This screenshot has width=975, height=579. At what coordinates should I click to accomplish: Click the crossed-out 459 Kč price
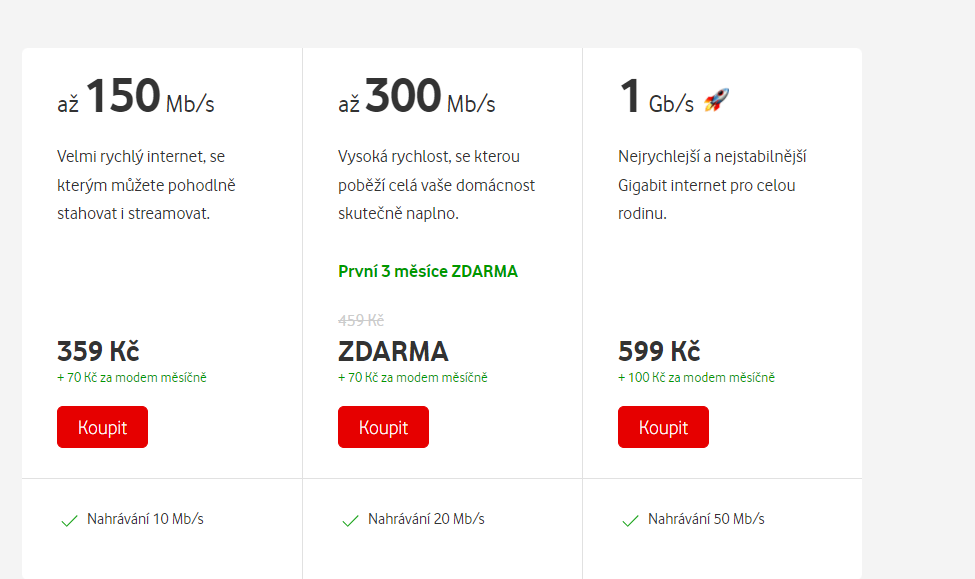click(x=361, y=320)
